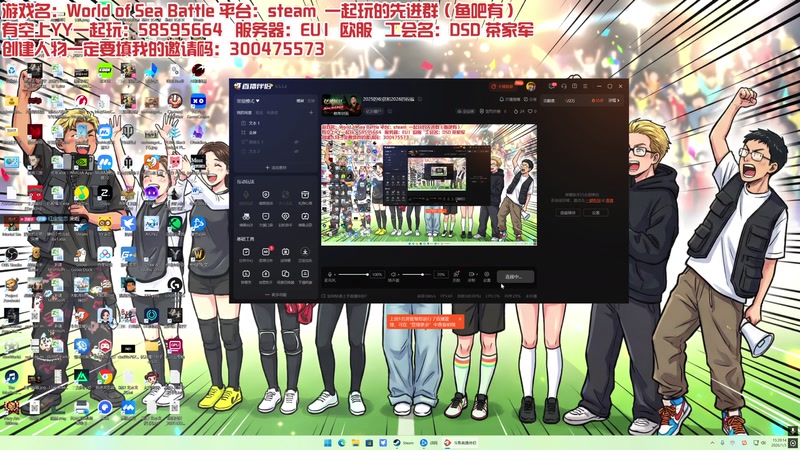Click the flame popularity count 24

tap(519, 111)
